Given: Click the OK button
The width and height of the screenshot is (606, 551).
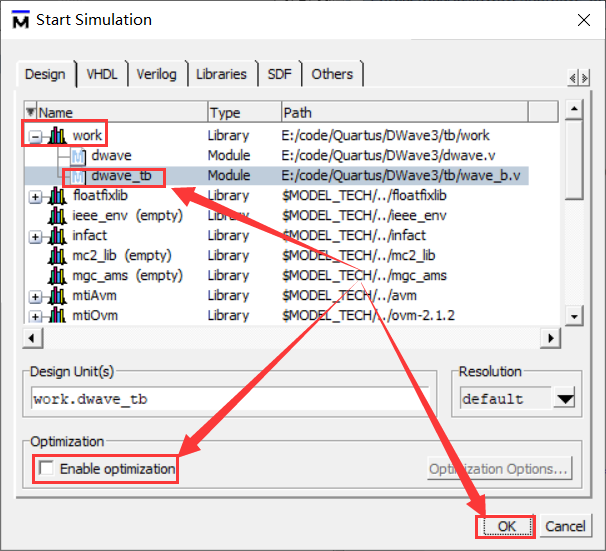Looking at the screenshot, I should (506, 526).
